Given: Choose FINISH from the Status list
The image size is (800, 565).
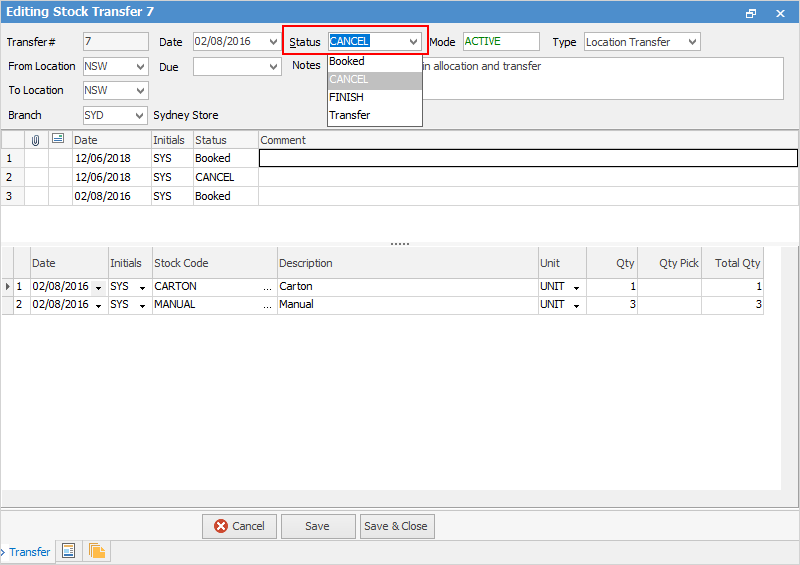Looking at the screenshot, I should coord(346,97).
